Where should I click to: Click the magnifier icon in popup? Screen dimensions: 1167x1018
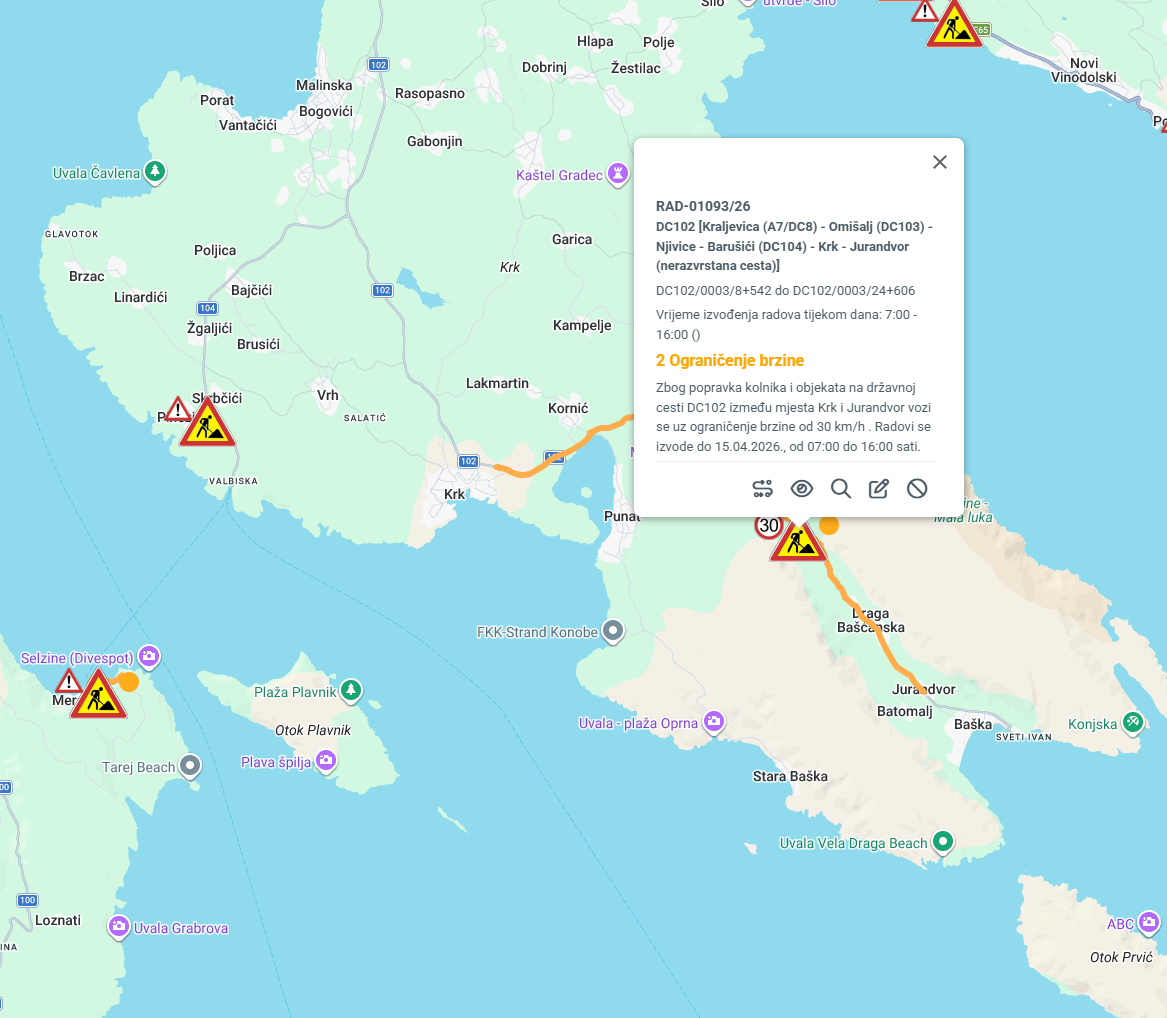point(840,488)
